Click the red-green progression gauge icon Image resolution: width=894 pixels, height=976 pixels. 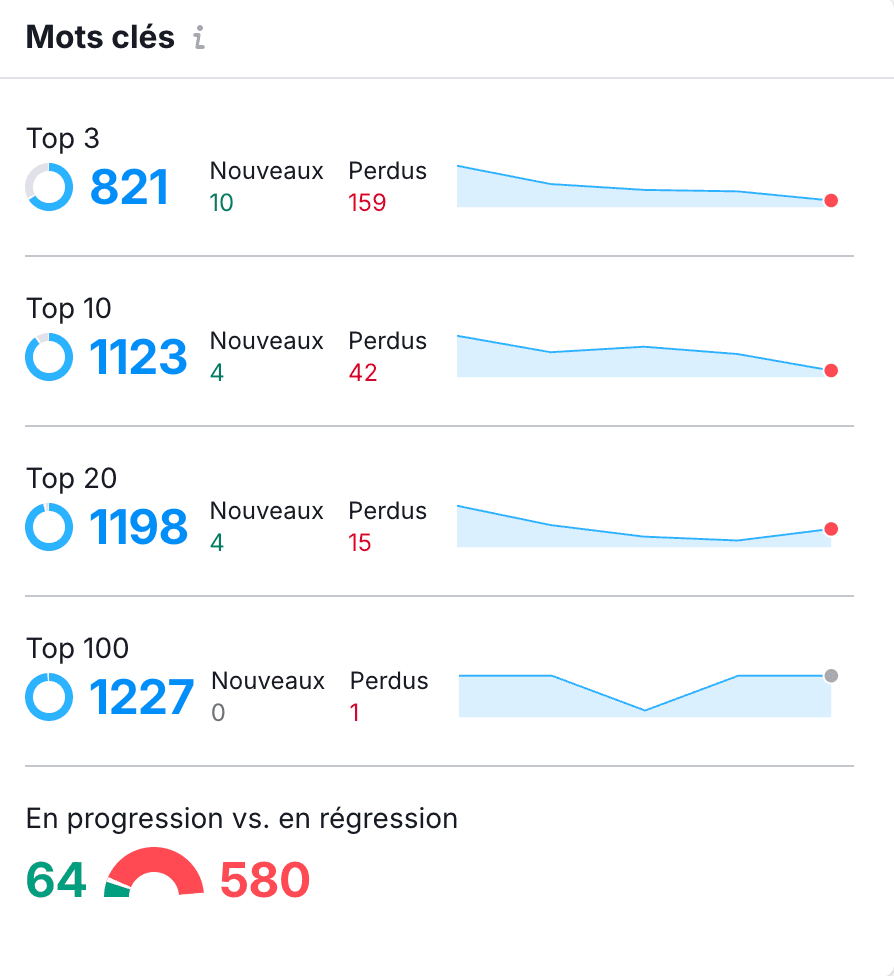point(154,871)
